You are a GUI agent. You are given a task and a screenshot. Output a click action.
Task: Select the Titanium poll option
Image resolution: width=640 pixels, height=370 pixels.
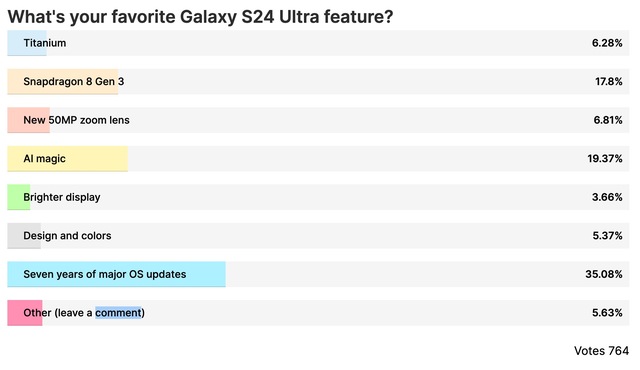point(318,43)
